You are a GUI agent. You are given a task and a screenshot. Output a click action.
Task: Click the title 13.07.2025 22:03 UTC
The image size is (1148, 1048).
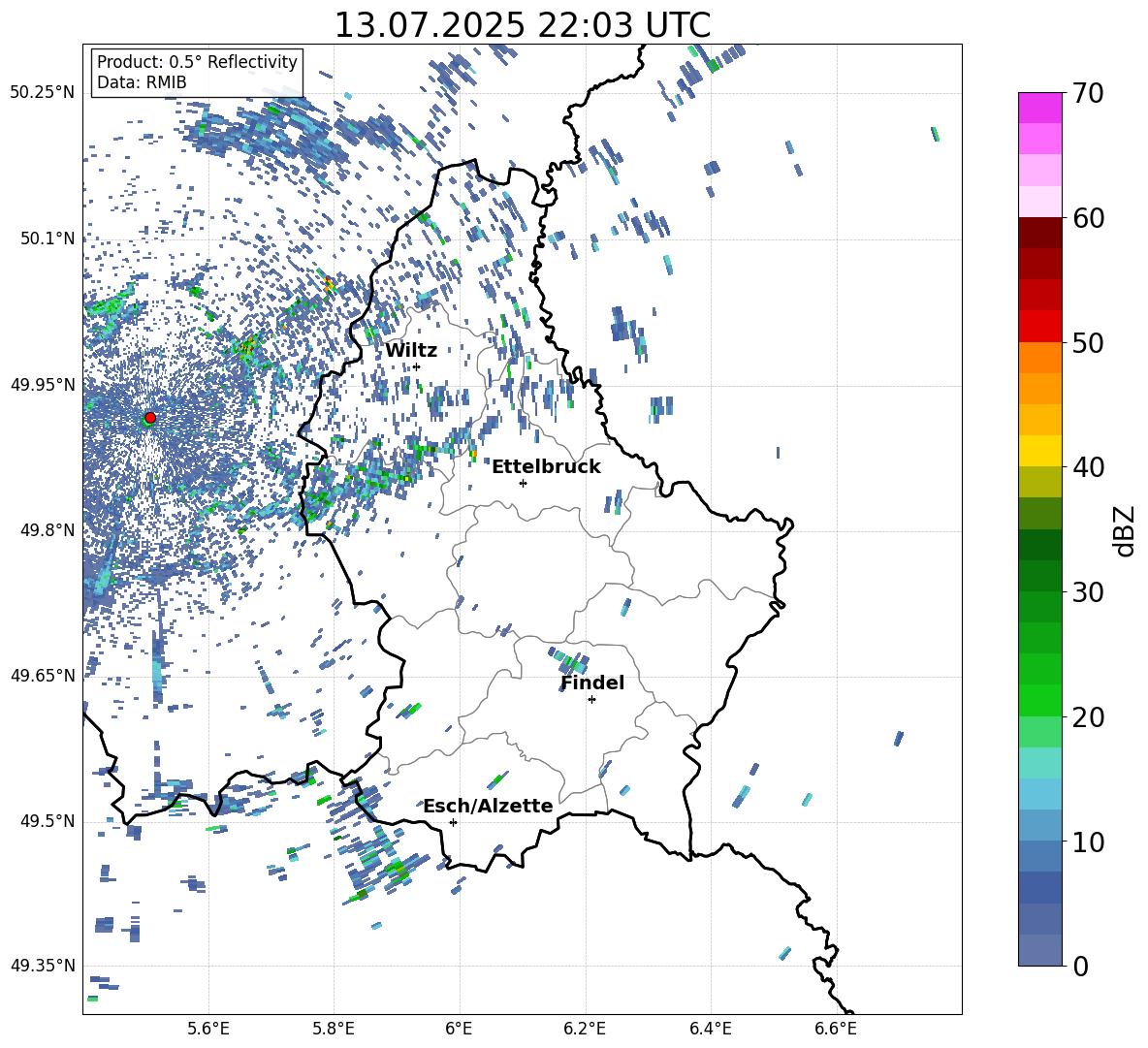(x=522, y=25)
